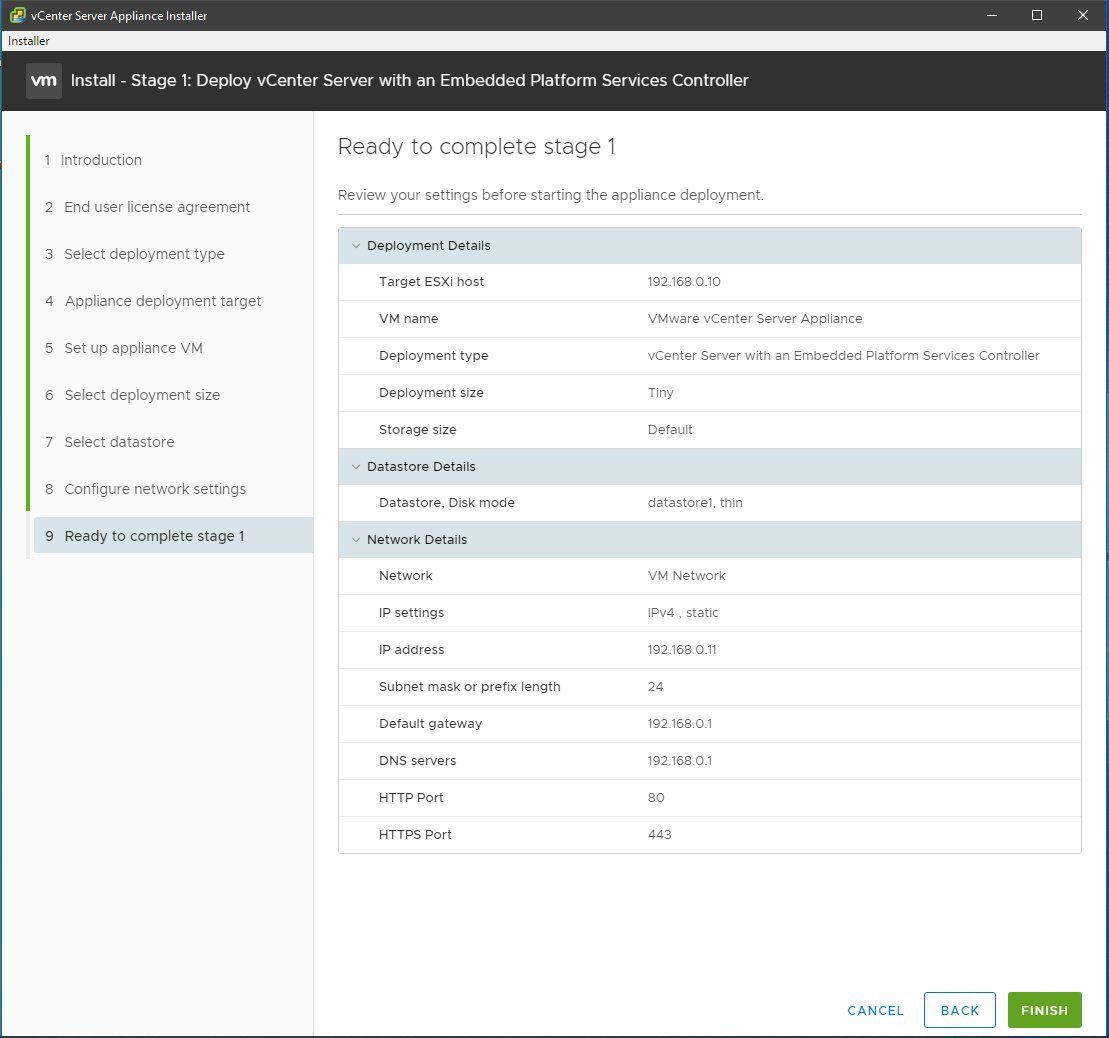Click the DNS servers value 192.168.0.1
The image size is (1109, 1038).
[680, 761]
